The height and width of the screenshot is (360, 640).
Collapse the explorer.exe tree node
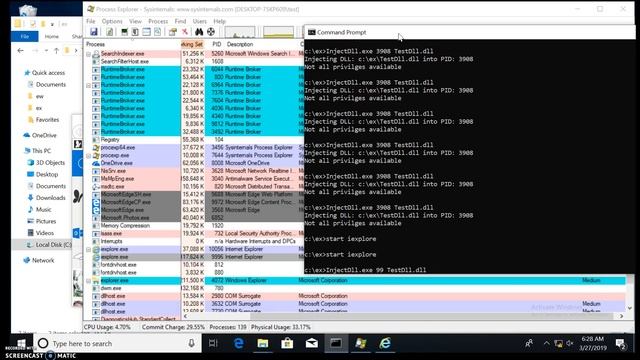[x=88, y=281]
